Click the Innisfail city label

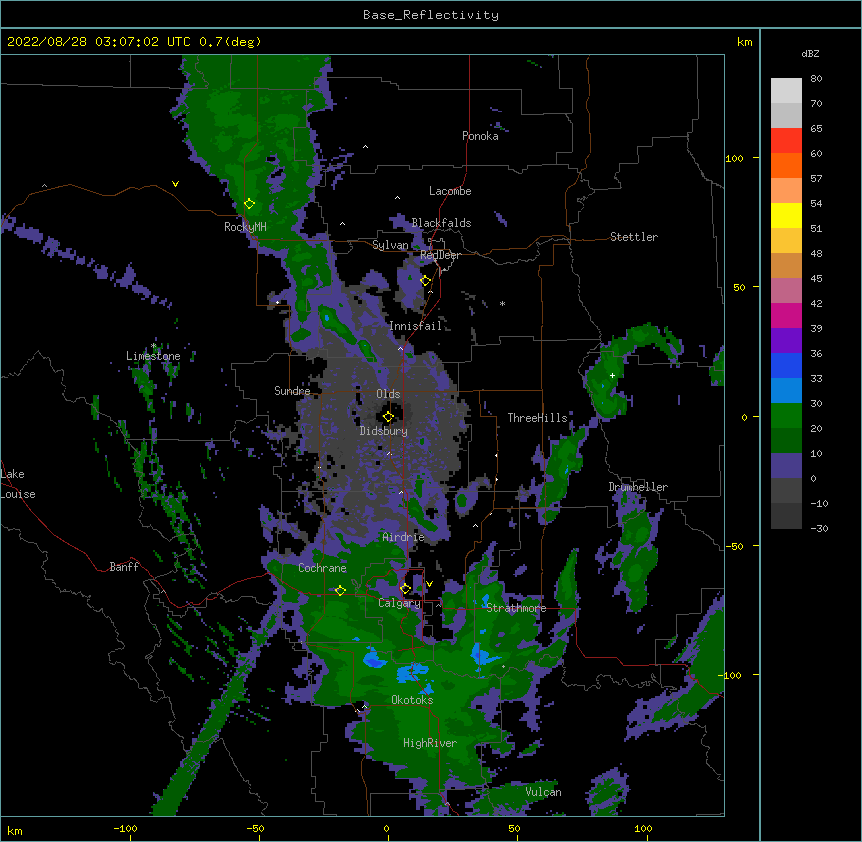[416, 326]
